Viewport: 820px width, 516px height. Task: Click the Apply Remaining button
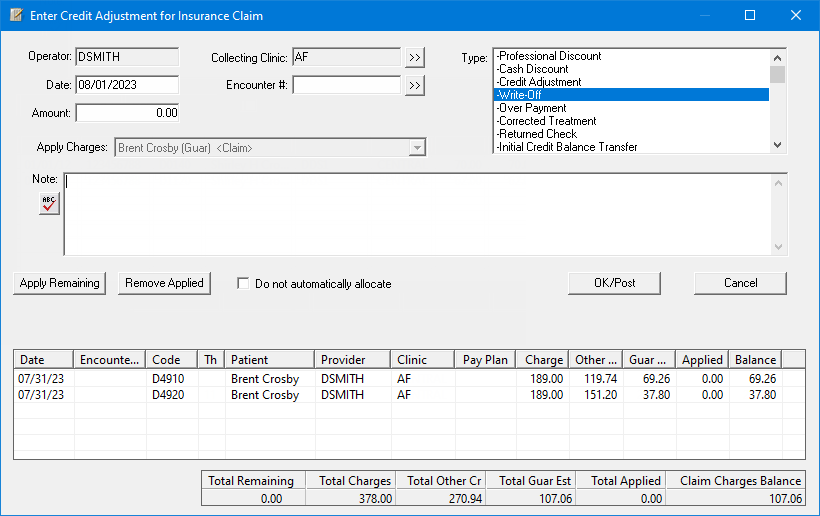pyautogui.click(x=60, y=283)
